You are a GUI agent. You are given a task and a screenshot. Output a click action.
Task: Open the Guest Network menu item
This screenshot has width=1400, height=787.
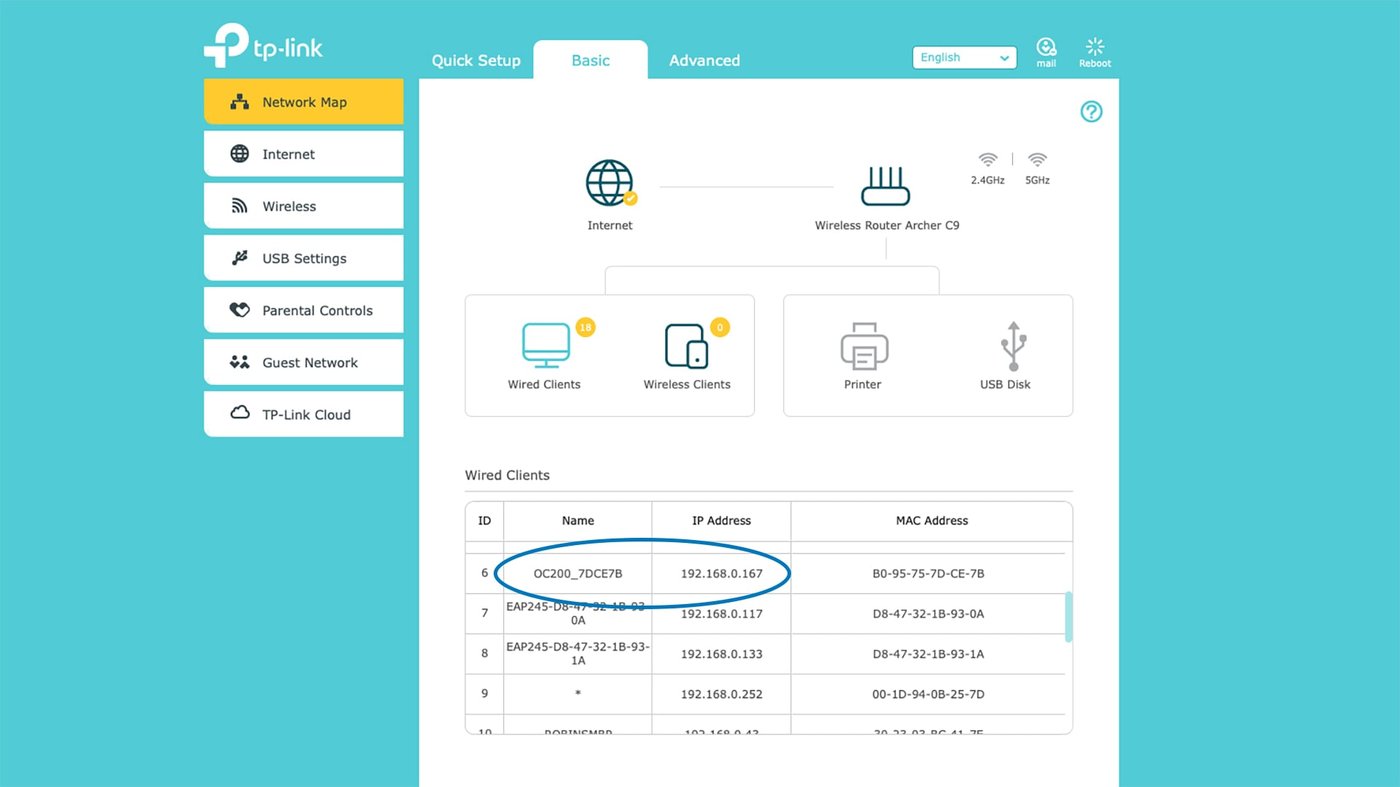click(304, 362)
